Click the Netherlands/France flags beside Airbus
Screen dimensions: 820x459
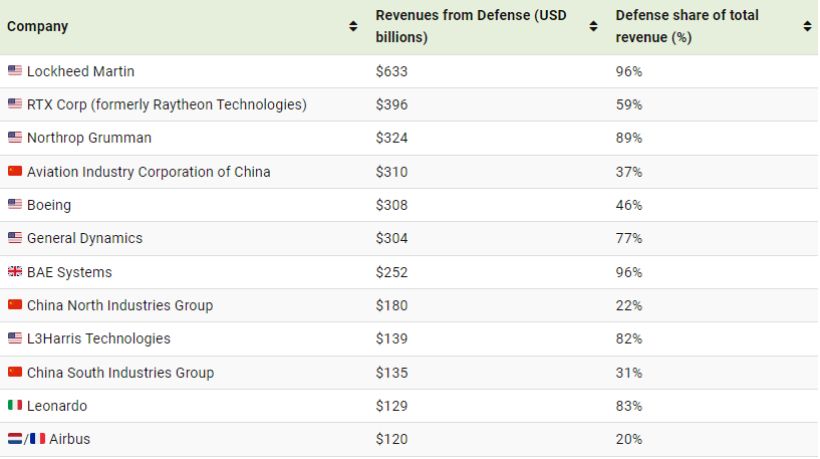point(26,439)
